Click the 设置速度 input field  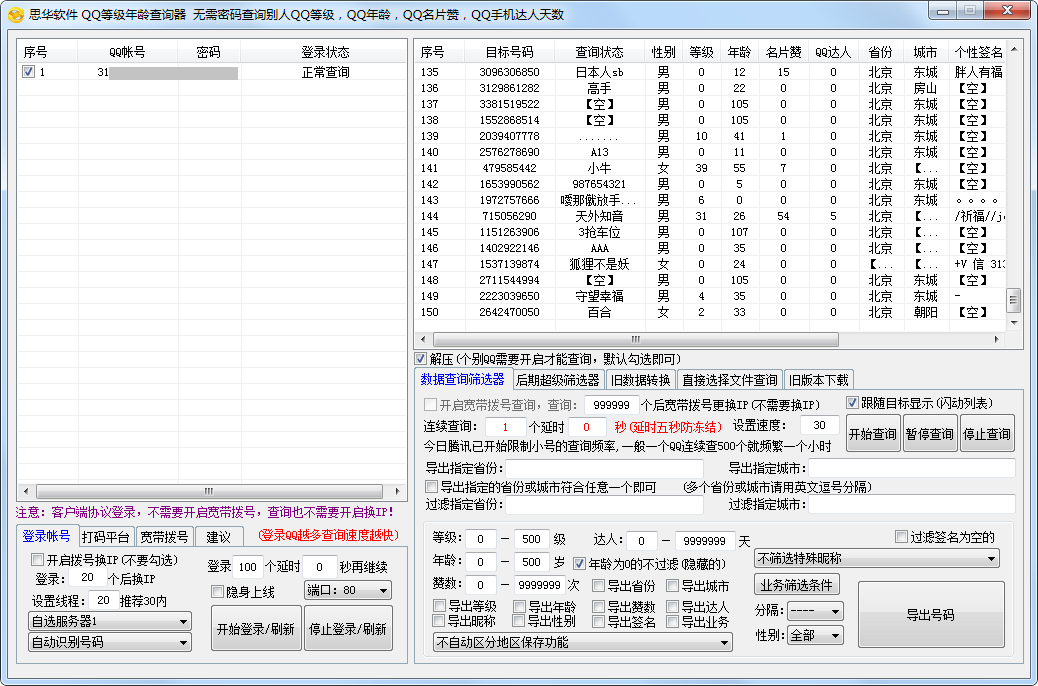[x=819, y=425]
